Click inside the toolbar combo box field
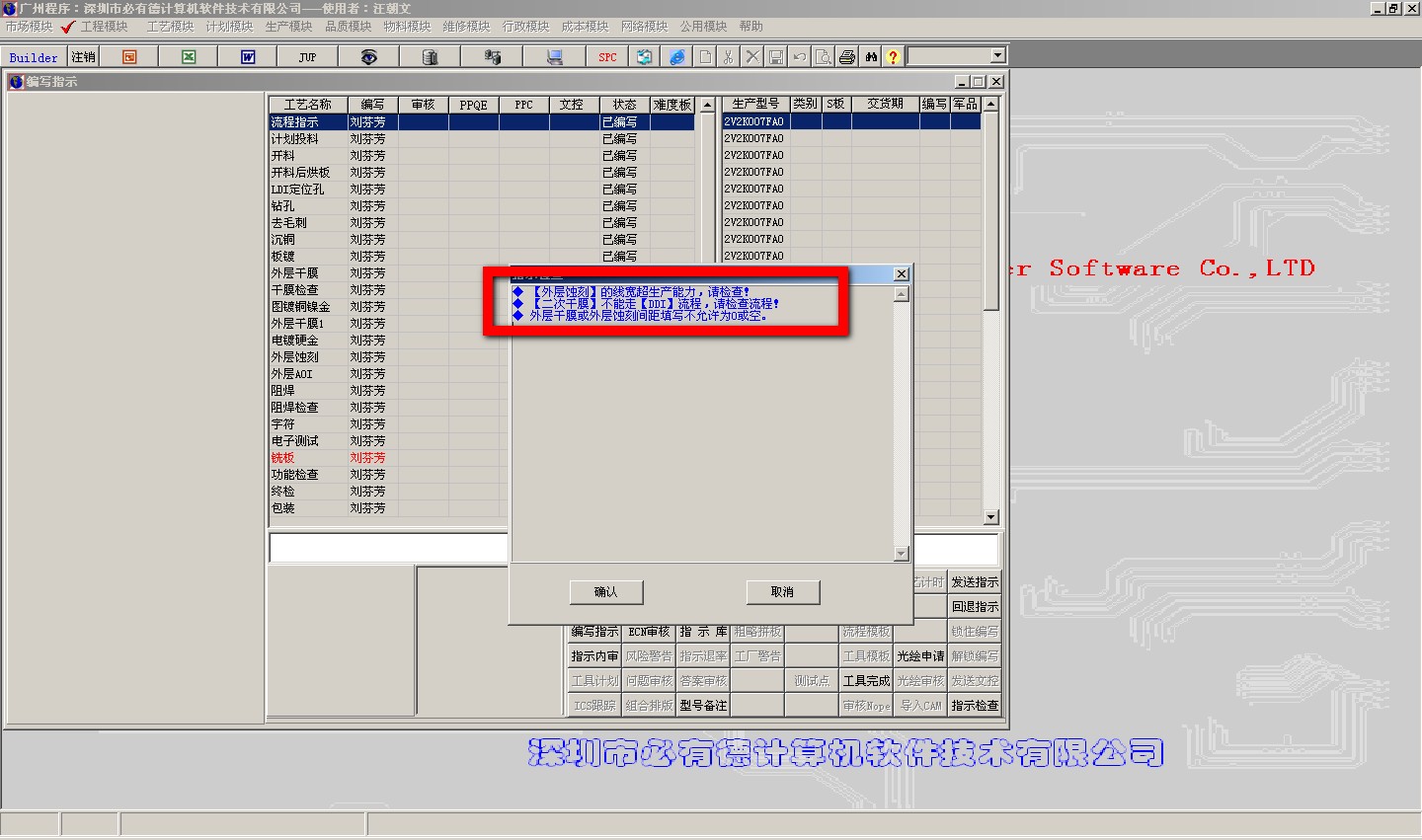 click(949, 56)
